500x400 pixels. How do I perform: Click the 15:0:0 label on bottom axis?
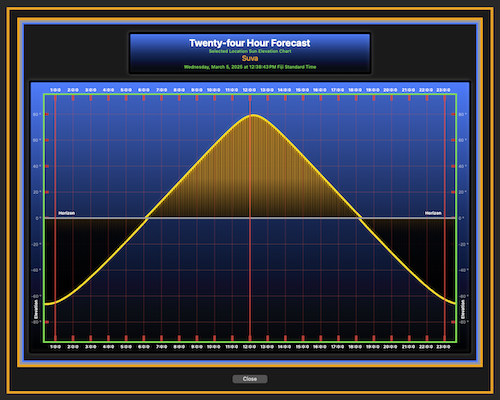coord(302,347)
